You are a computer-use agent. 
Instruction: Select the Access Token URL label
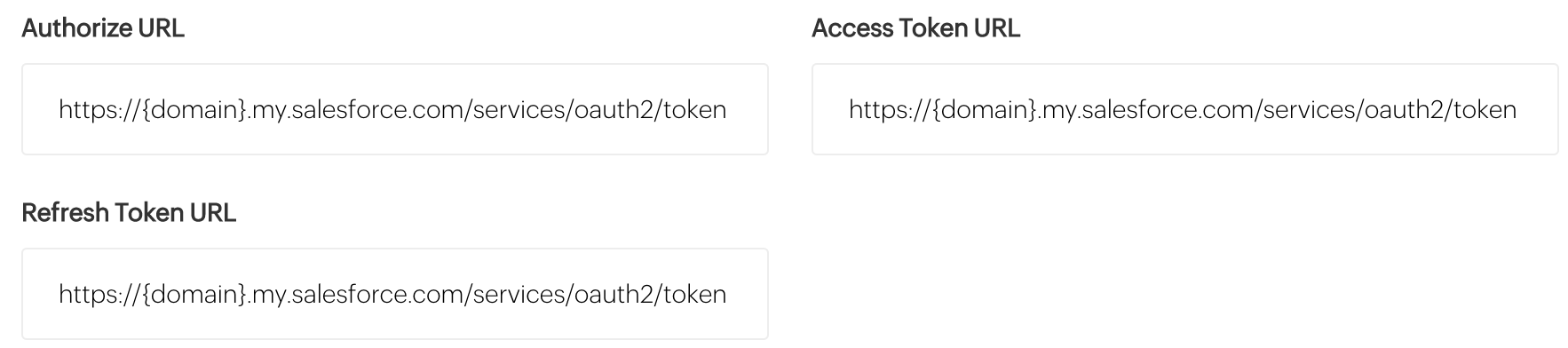coord(915,28)
